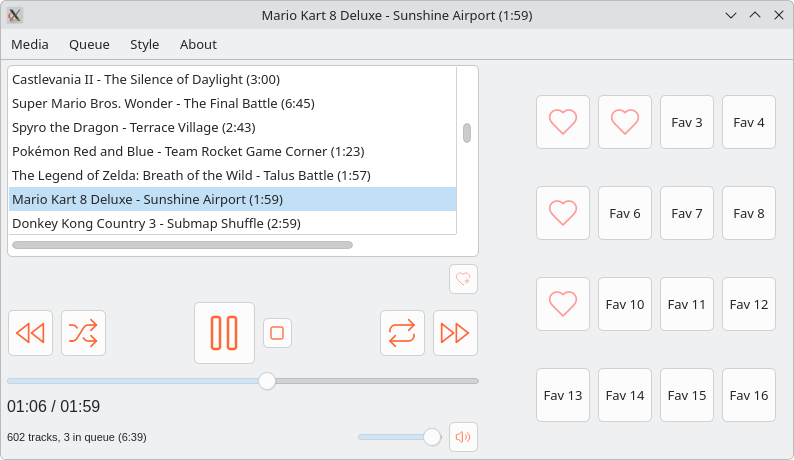794x460 pixels.
Task: Open the Queue menu
Action: click(x=89, y=44)
